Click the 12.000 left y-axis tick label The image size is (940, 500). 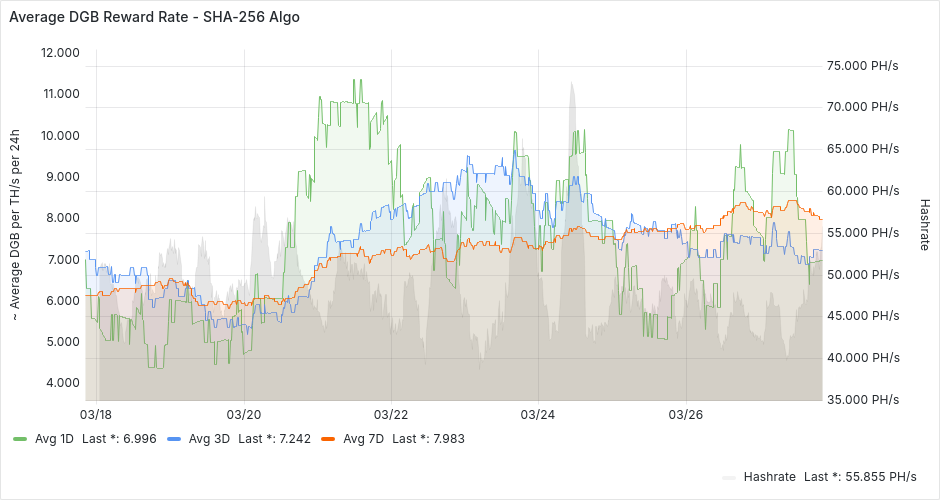tap(60, 53)
